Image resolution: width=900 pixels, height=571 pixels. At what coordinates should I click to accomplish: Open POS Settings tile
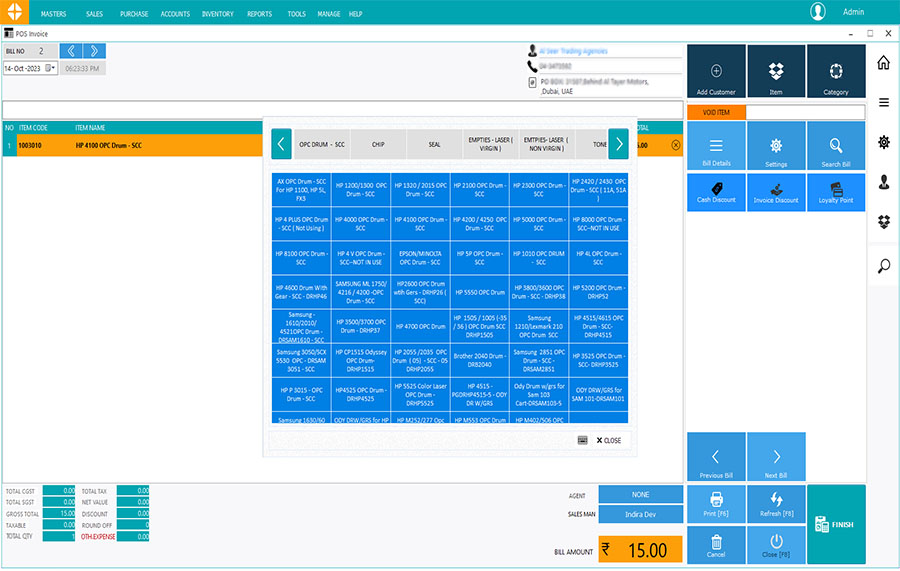click(776, 146)
